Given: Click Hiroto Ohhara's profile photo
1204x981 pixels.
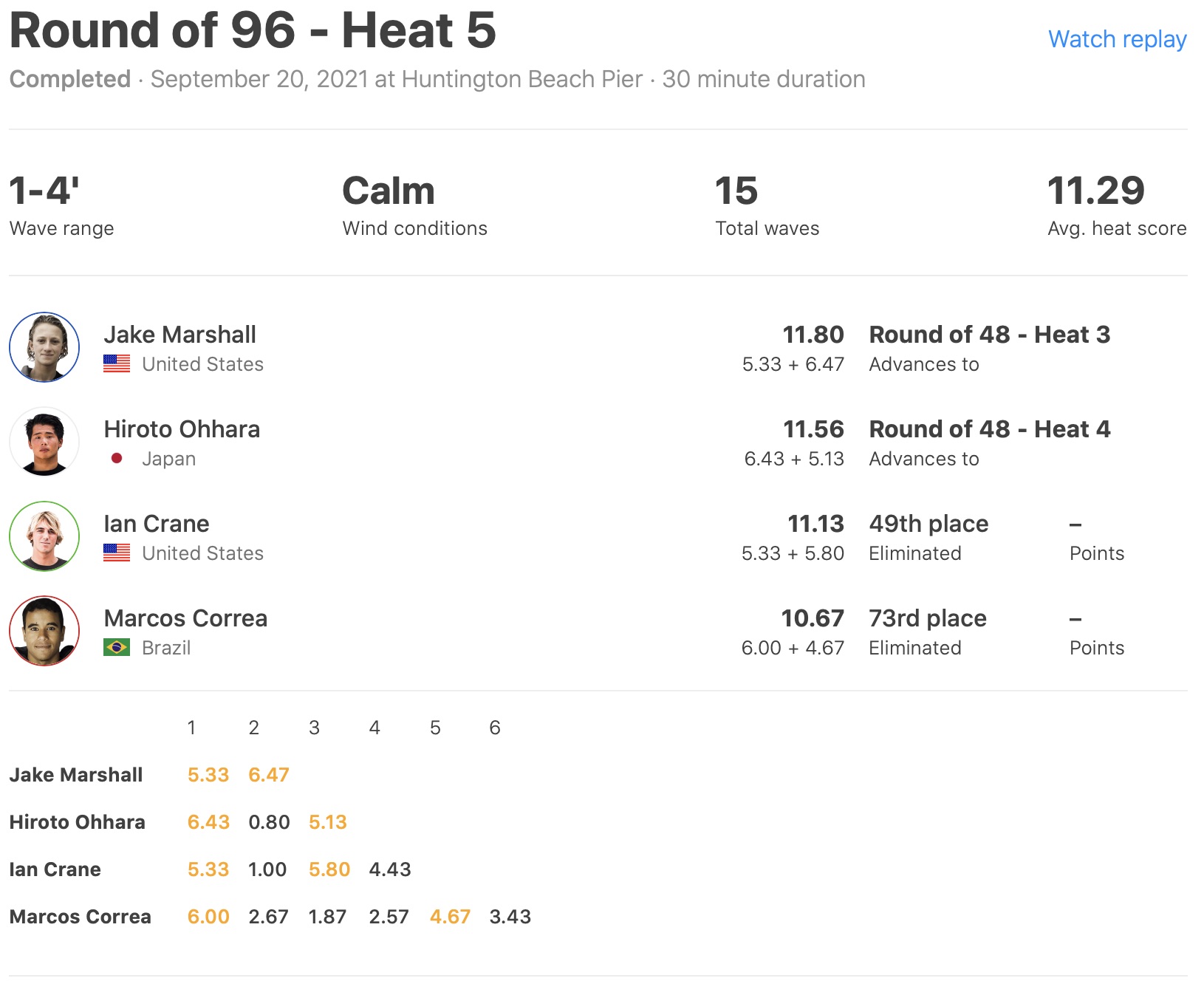Looking at the screenshot, I should [x=44, y=442].
